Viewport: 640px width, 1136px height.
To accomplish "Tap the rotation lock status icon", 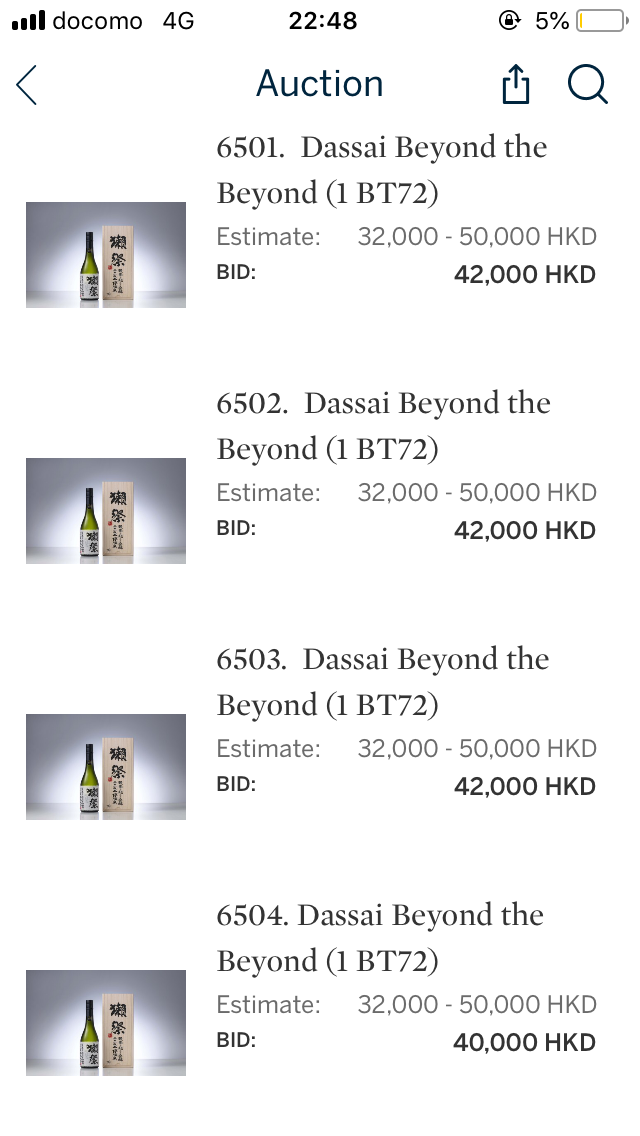I will click(512, 21).
